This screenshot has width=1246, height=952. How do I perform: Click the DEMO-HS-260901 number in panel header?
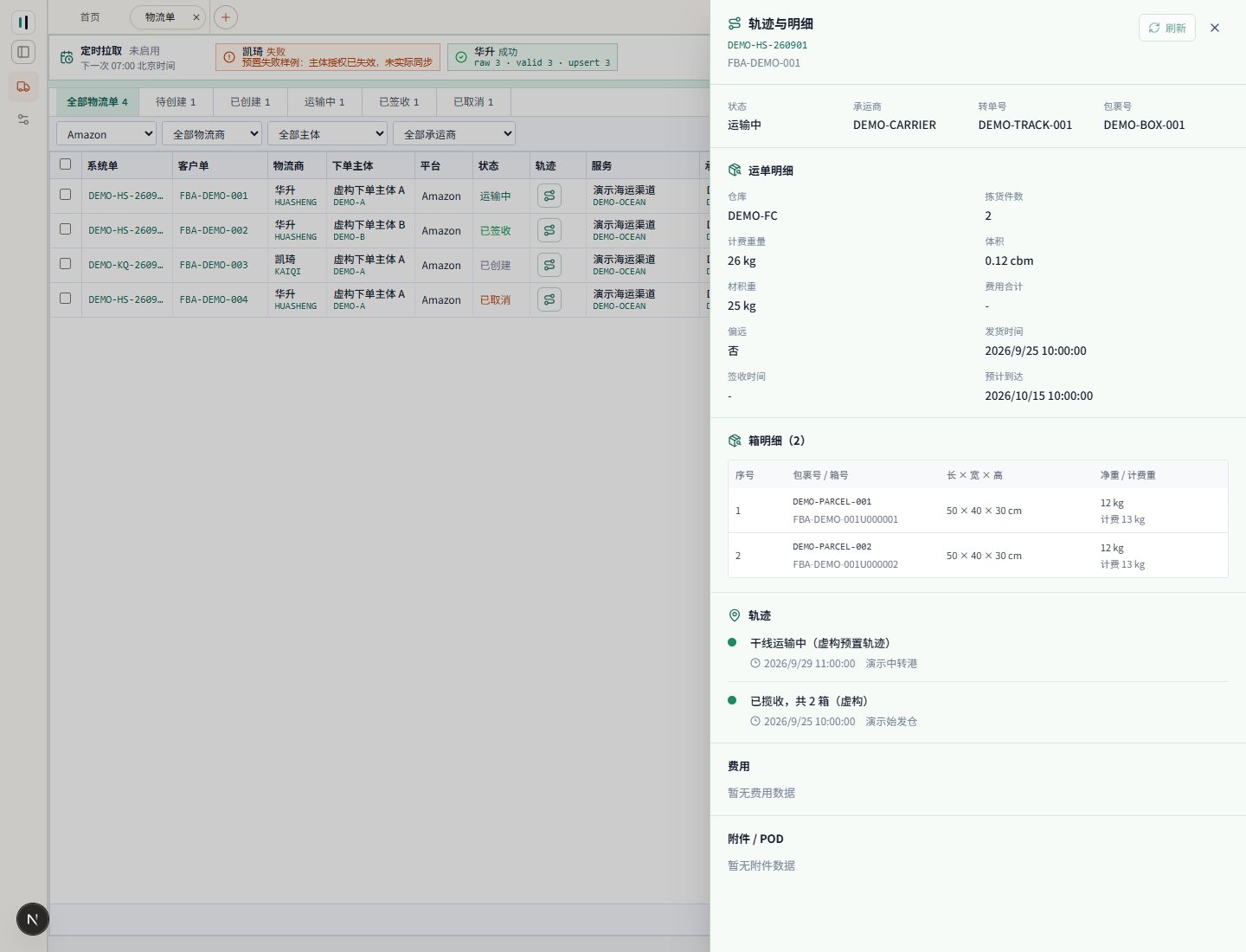[768, 45]
